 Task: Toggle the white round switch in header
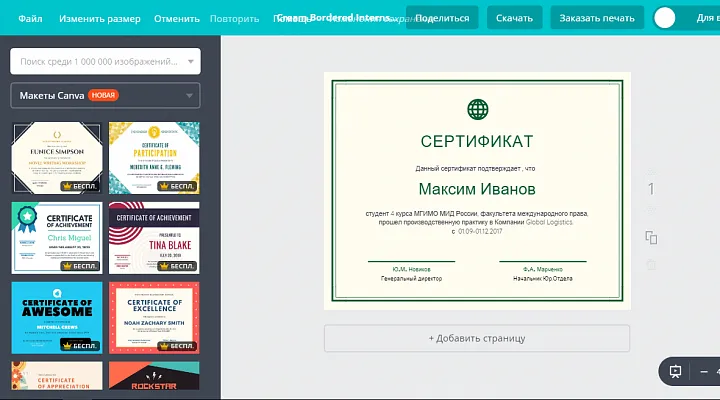(x=665, y=18)
